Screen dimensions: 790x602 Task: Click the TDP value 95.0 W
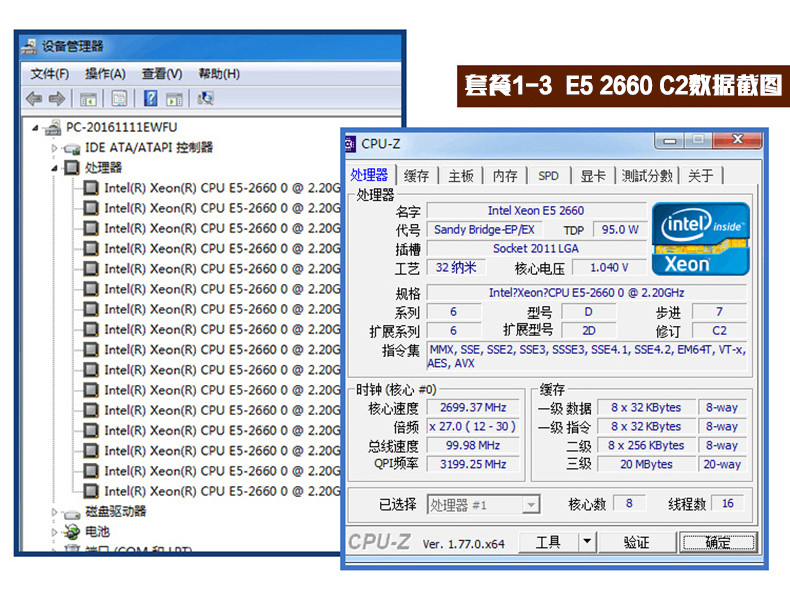point(620,230)
